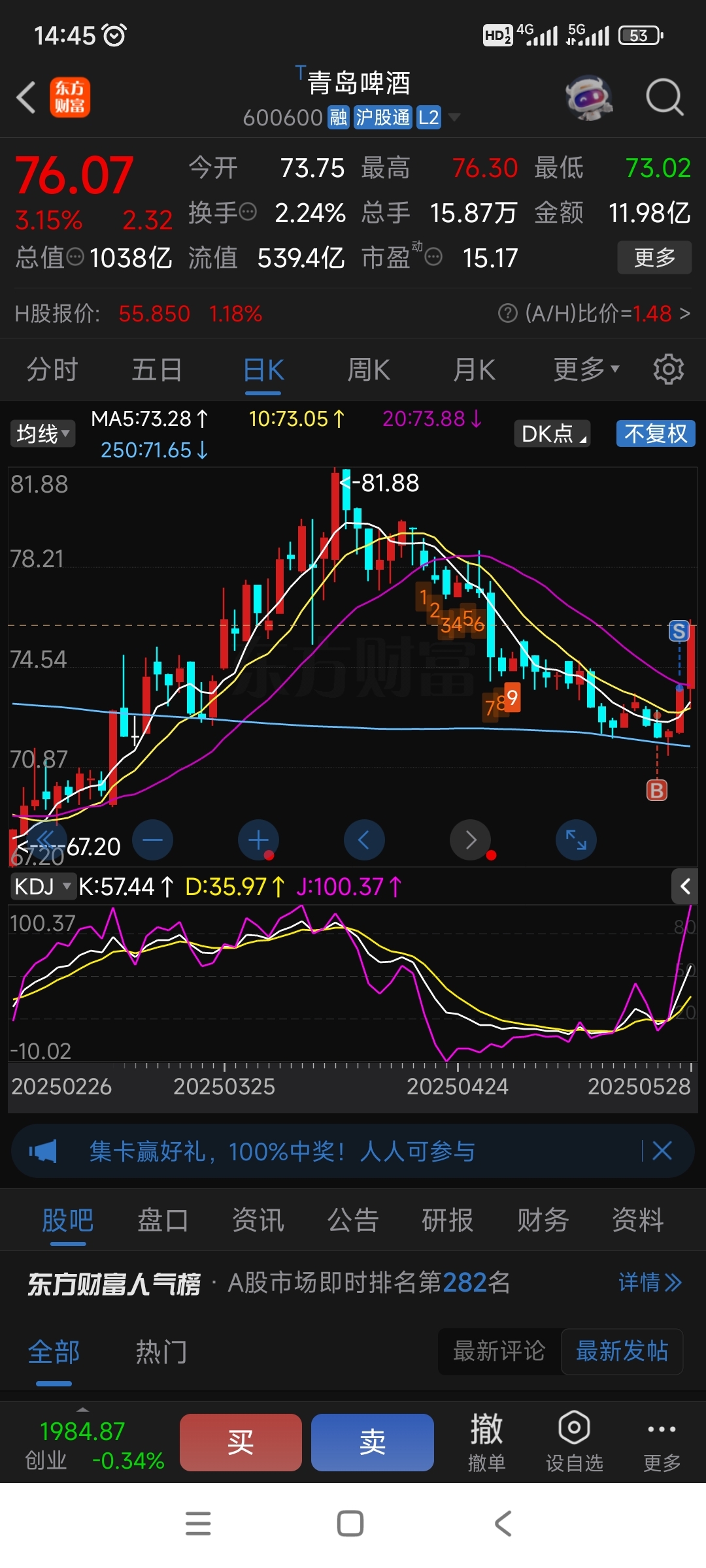Collapse side panel arrow near KDJ
The height and width of the screenshot is (1568, 706).
[x=685, y=887]
